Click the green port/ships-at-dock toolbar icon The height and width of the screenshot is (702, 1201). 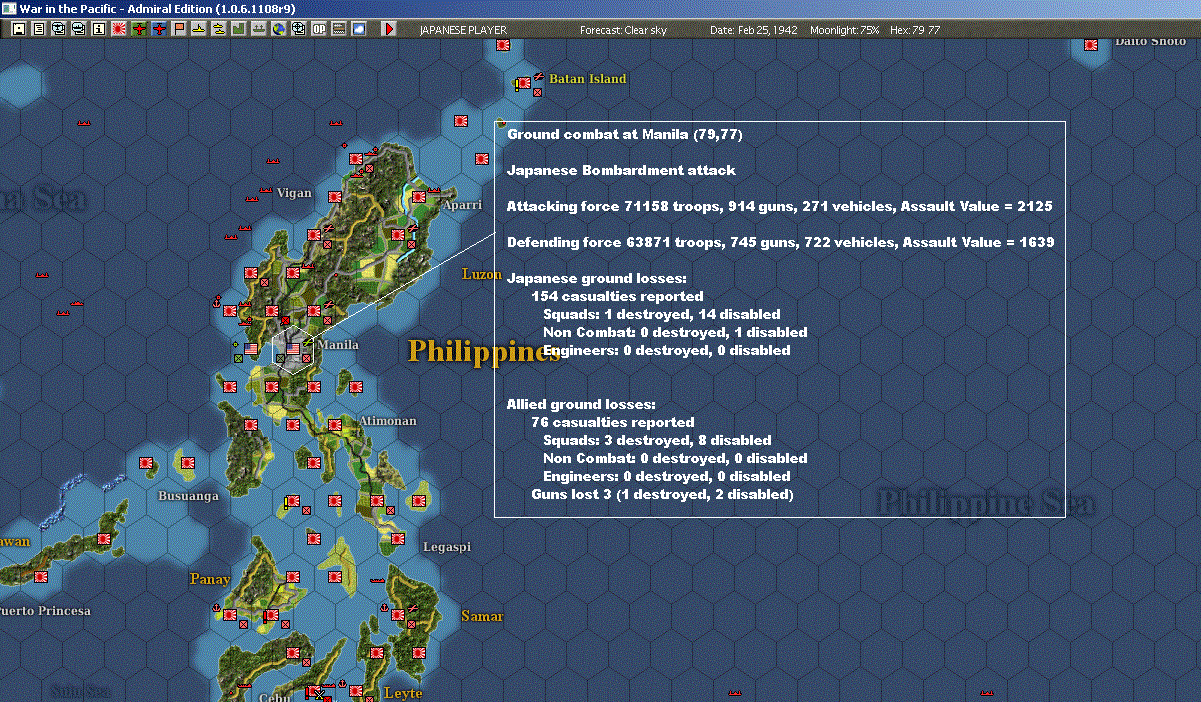[x=258, y=29]
